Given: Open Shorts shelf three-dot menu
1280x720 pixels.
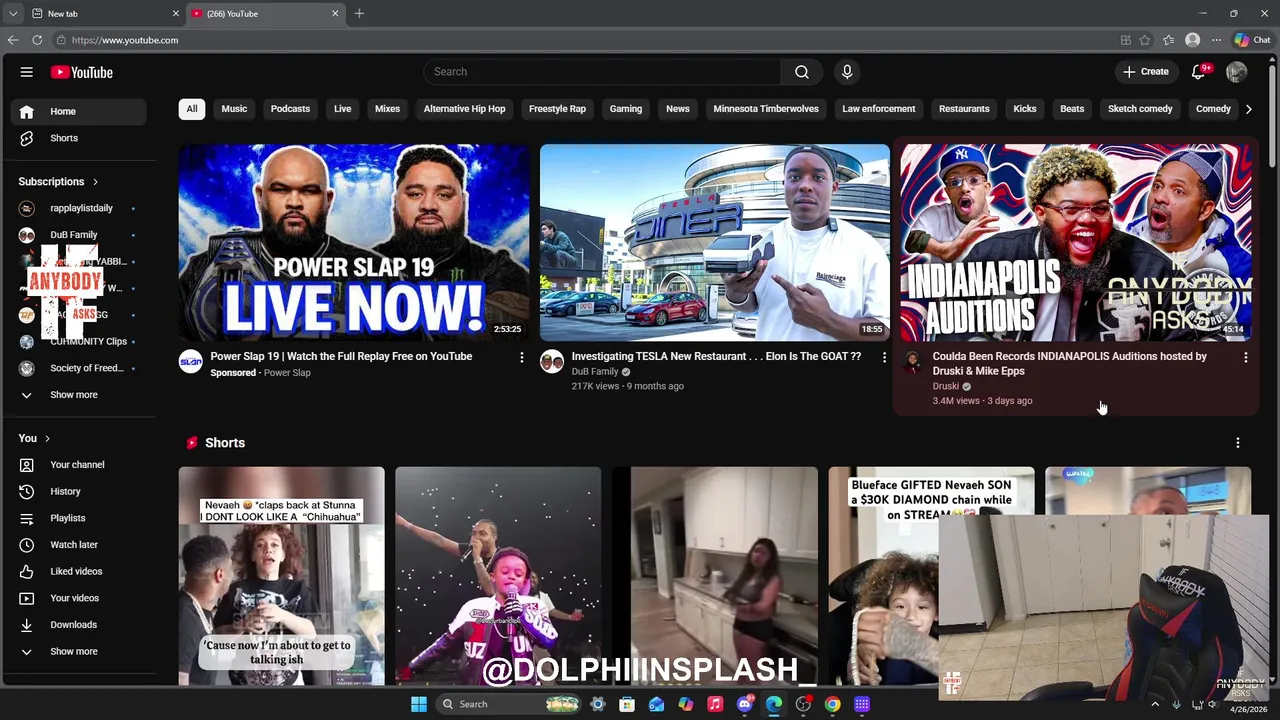Looking at the screenshot, I should pos(1237,443).
